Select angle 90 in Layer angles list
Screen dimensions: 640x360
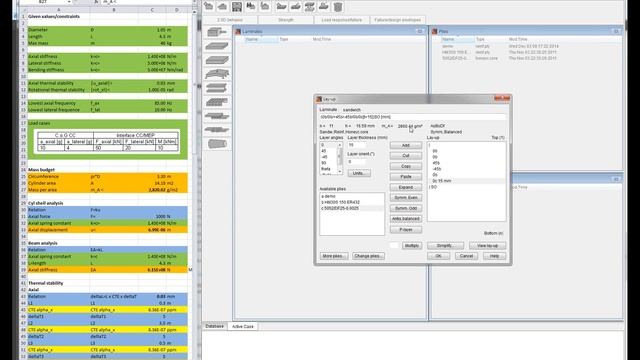click(x=324, y=163)
